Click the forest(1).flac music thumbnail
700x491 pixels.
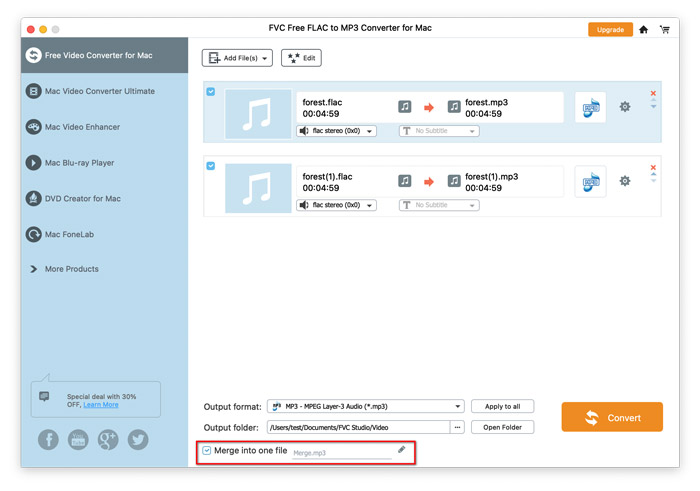point(258,188)
